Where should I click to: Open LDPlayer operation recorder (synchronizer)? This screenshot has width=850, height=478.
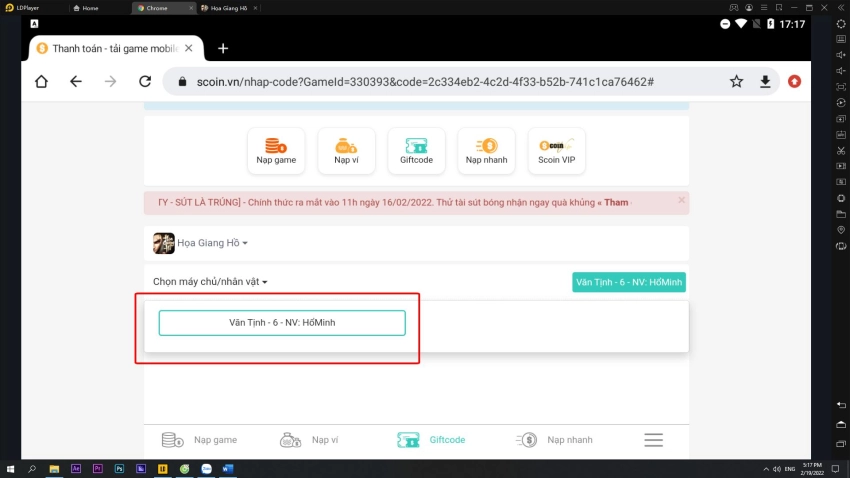click(x=841, y=103)
